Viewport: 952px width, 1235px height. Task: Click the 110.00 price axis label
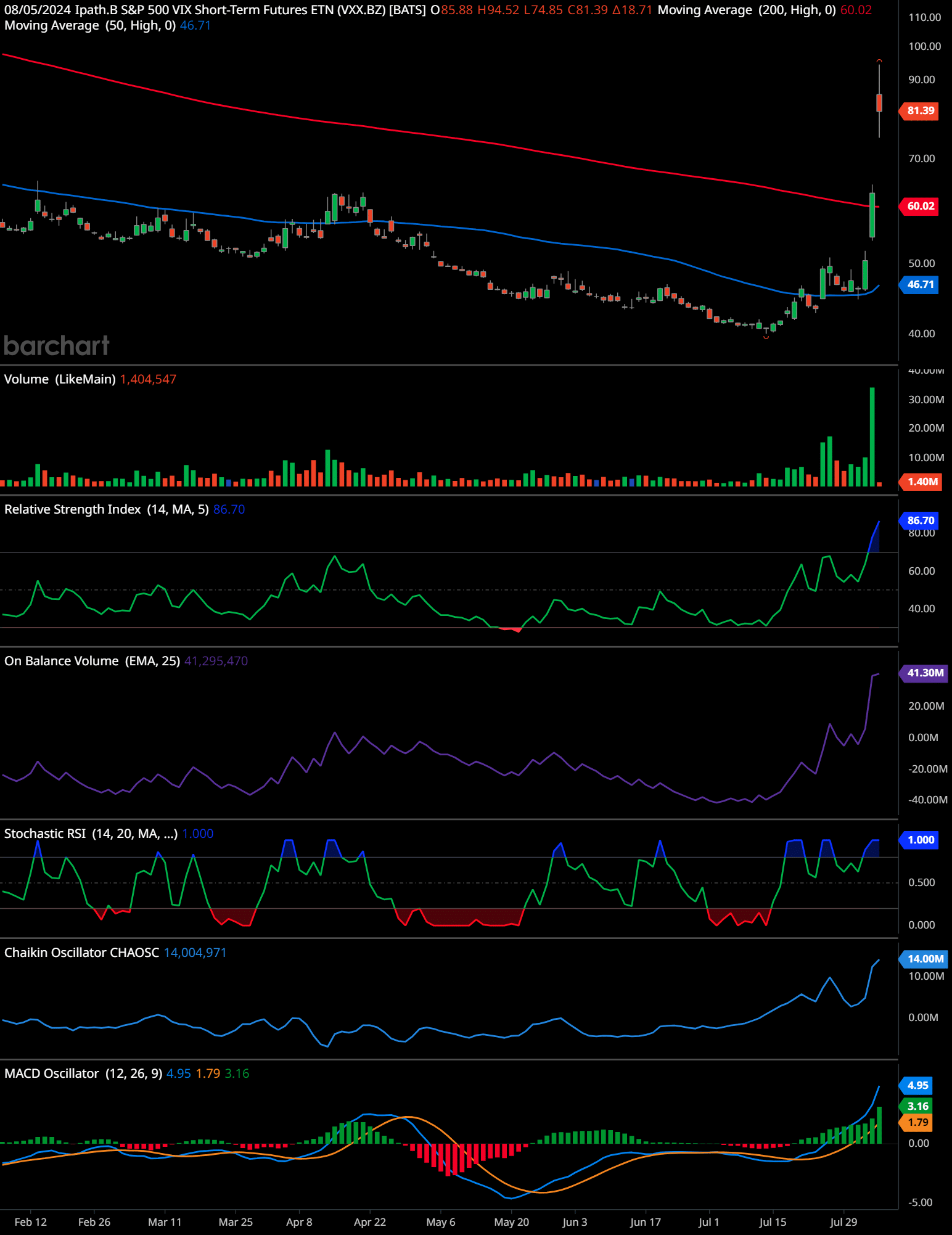(x=925, y=17)
